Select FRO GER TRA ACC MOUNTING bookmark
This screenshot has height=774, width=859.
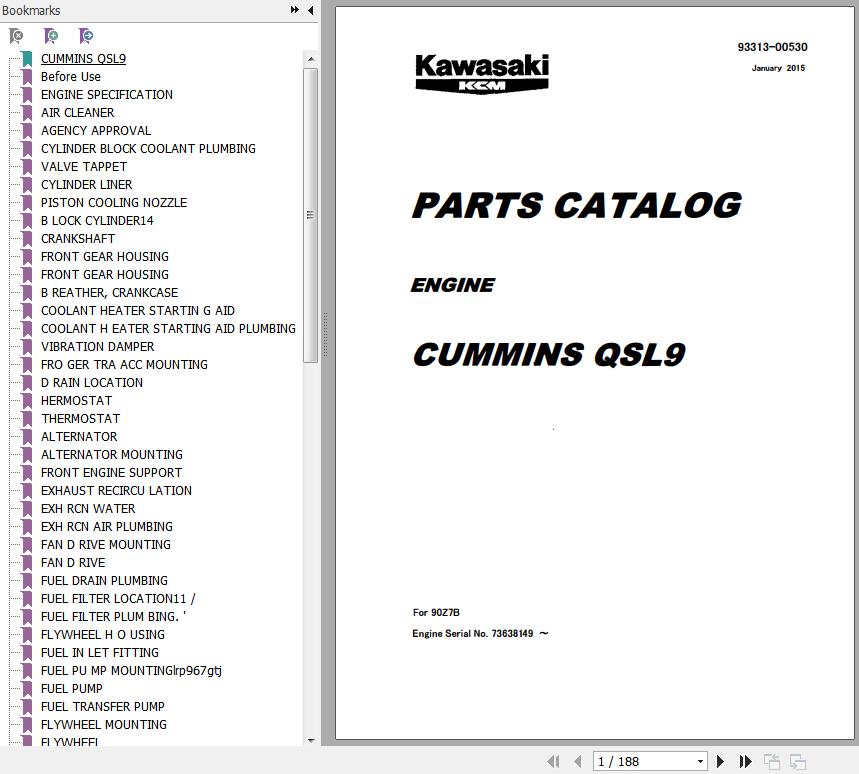(124, 365)
